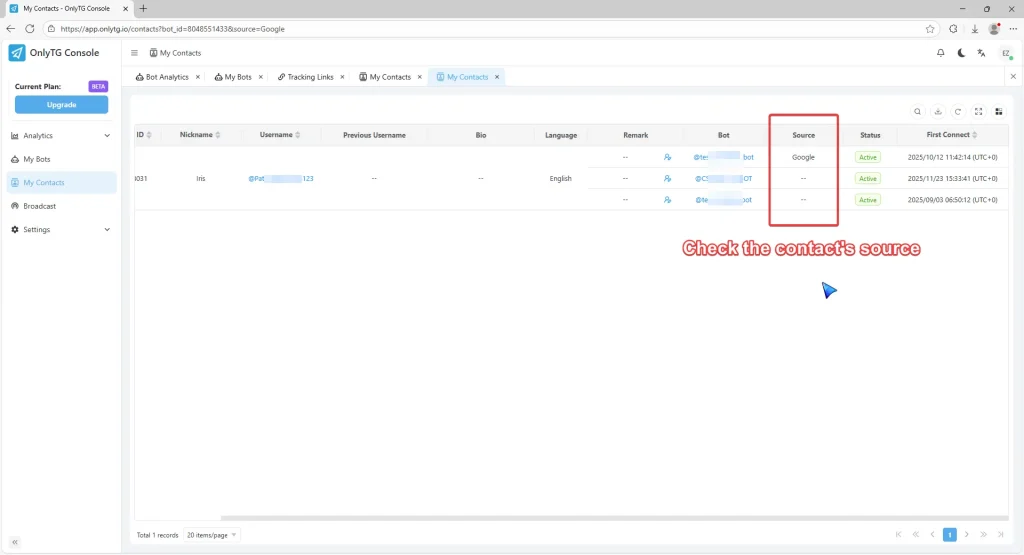Screen dimensions: 1024x555
Task: Click the remark user icon in Google row
Action: tap(667, 157)
